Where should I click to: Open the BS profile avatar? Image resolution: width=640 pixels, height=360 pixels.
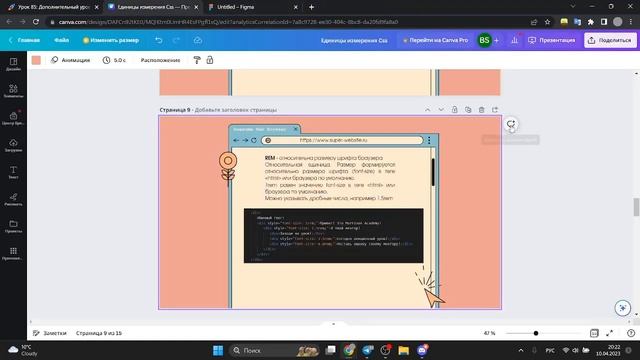click(x=484, y=40)
